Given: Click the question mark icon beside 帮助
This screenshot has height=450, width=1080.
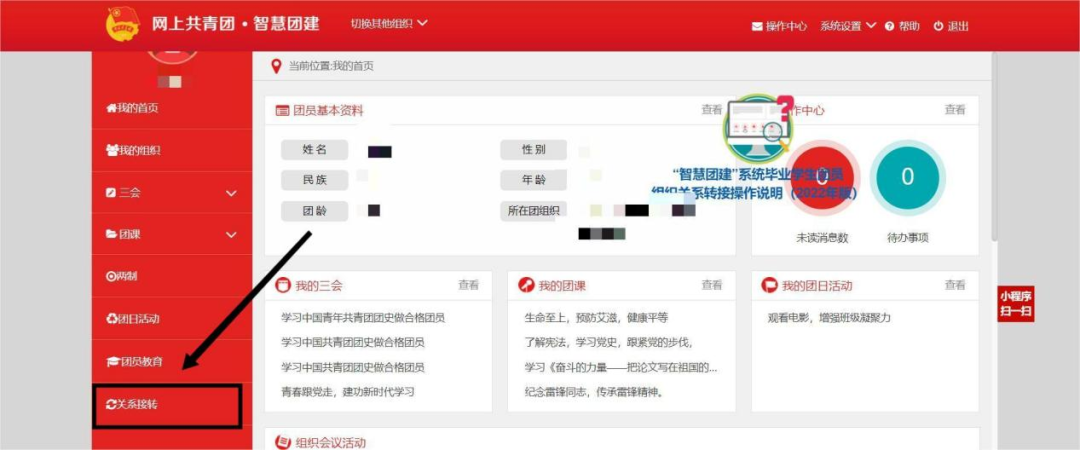Looking at the screenshot, I should coord(889,26).
